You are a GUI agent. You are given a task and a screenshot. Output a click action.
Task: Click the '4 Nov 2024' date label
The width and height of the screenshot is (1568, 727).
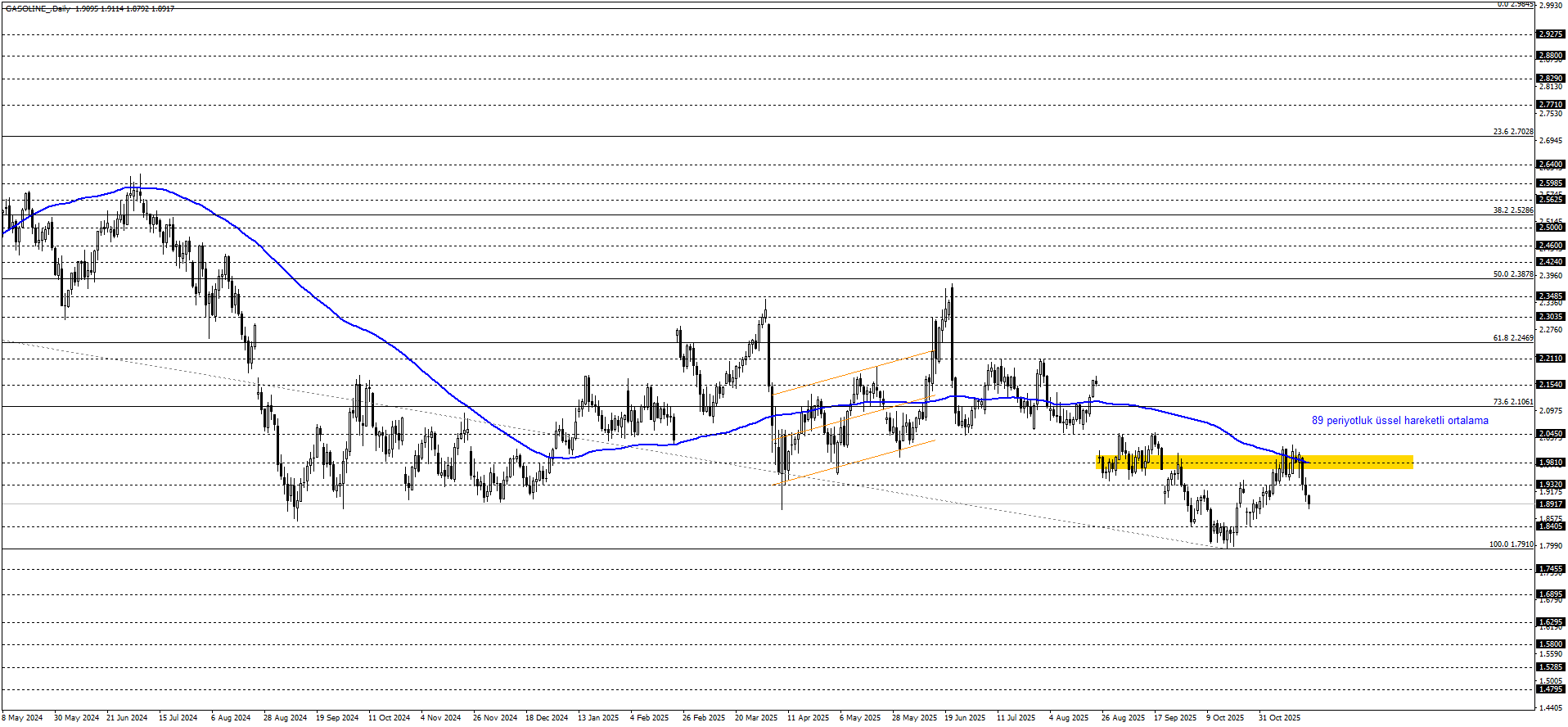pos(441,718)
